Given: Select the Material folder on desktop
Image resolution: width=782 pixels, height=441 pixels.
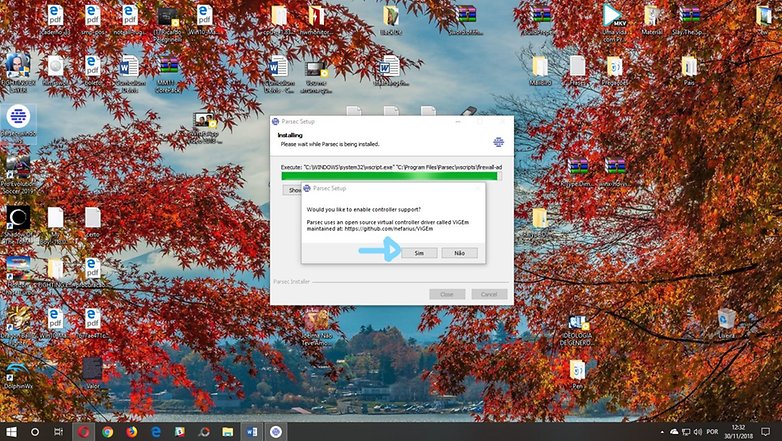Looking at the screenshot, I should 652,21.
